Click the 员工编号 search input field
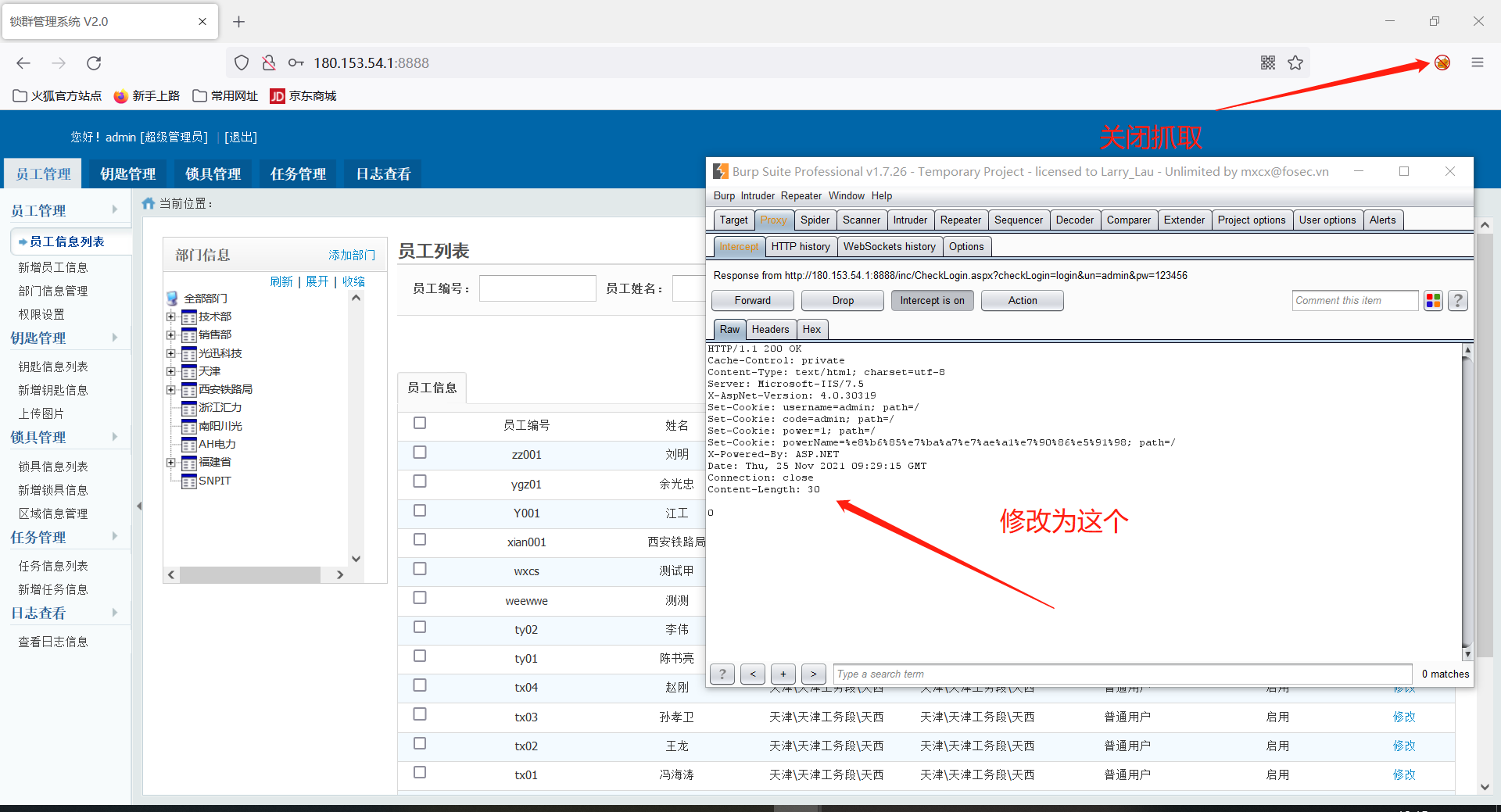Viewport: 1501px width, 812px height. [538, 288]
